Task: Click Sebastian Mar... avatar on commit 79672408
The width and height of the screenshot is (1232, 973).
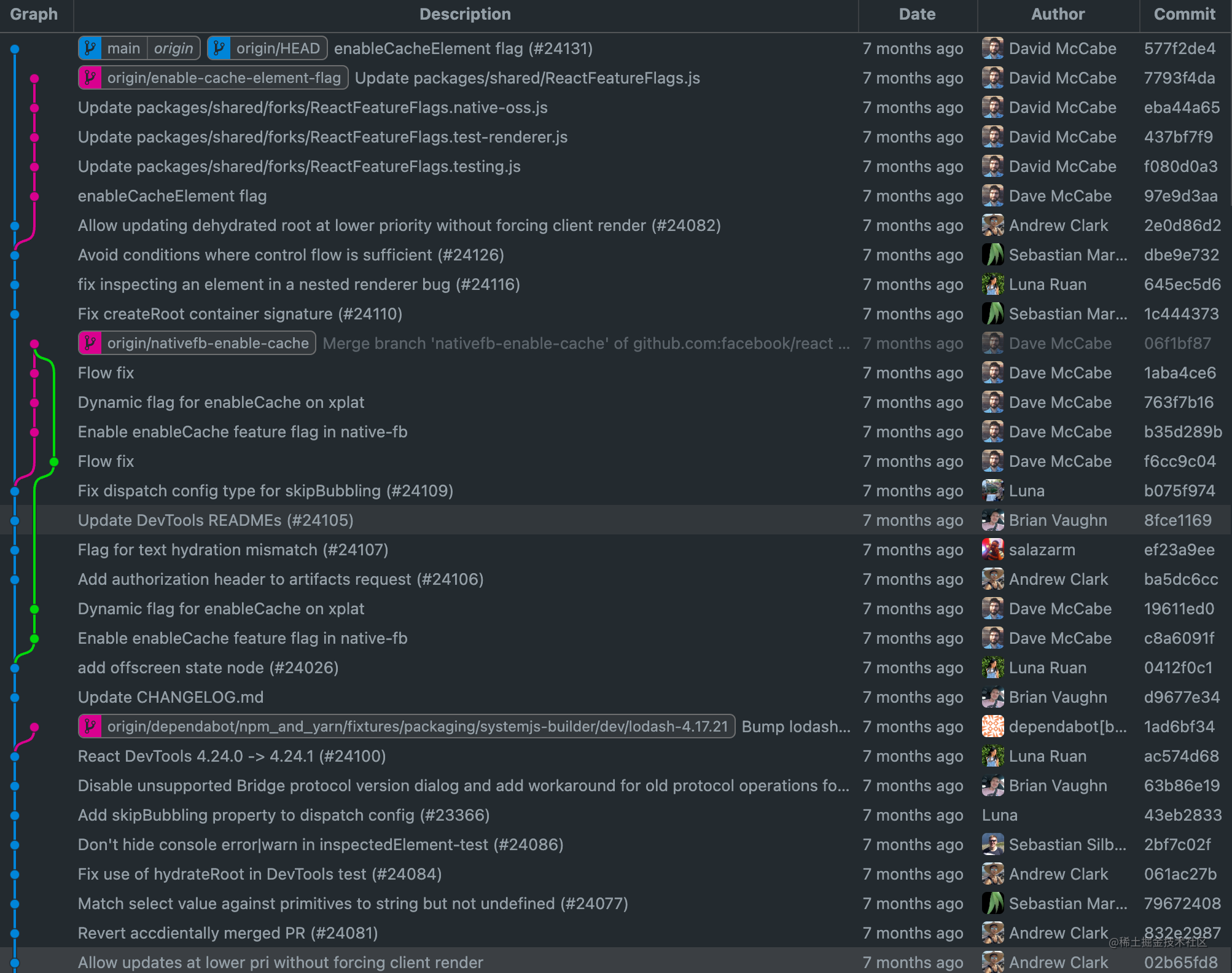Action: [993, 904]
